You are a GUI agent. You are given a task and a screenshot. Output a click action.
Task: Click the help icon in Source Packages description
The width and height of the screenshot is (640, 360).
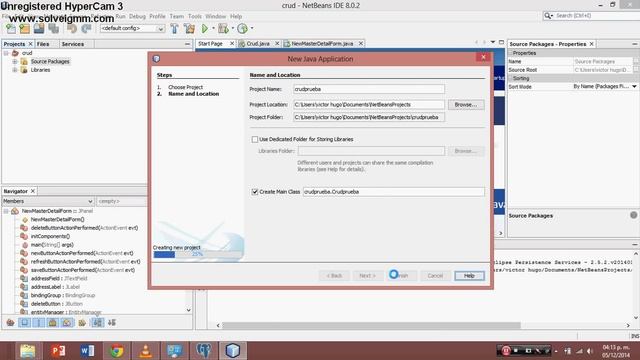pyautogui.click(x=633, y=215)
